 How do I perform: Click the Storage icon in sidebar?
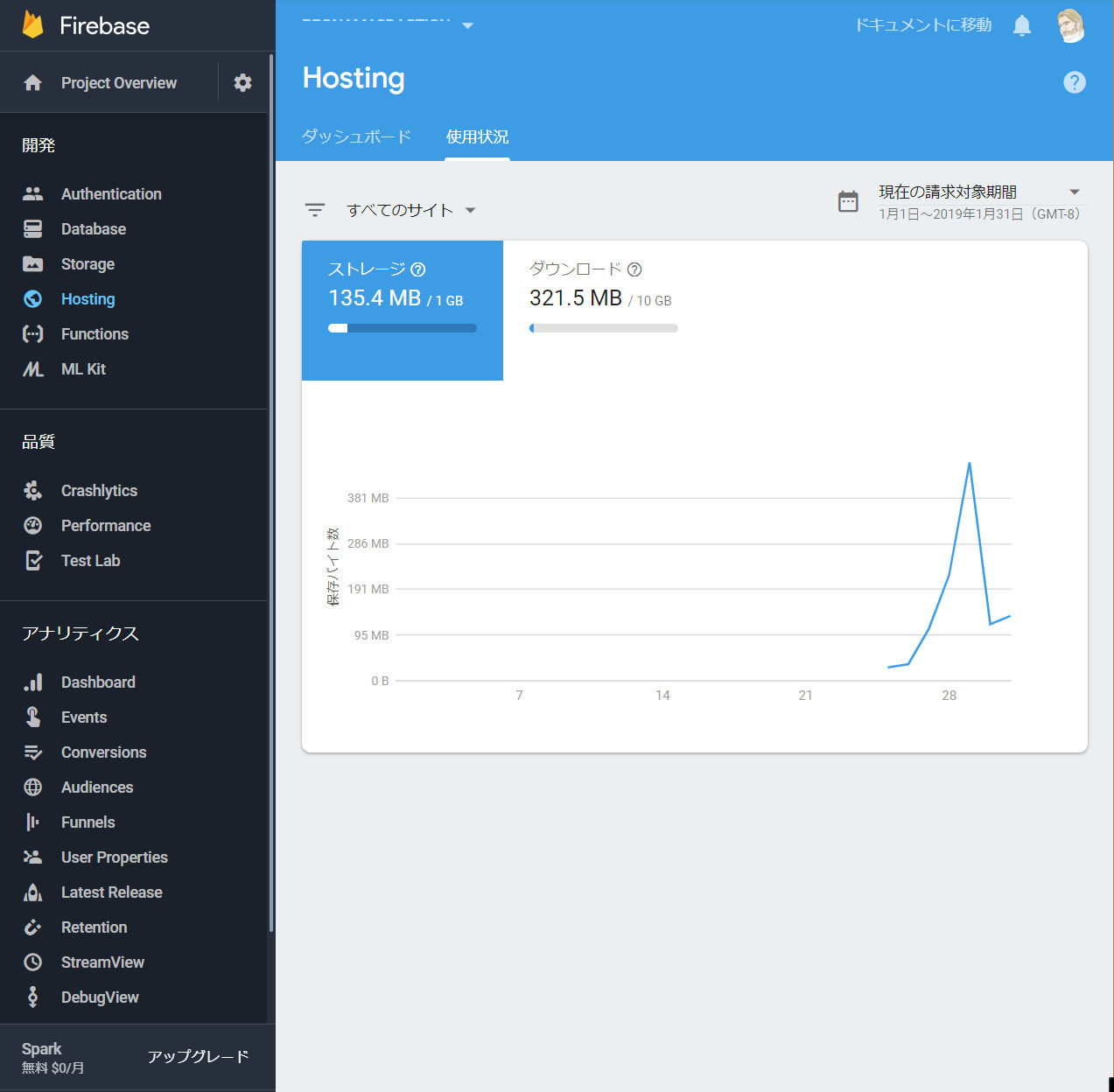(x=32, y=263)
